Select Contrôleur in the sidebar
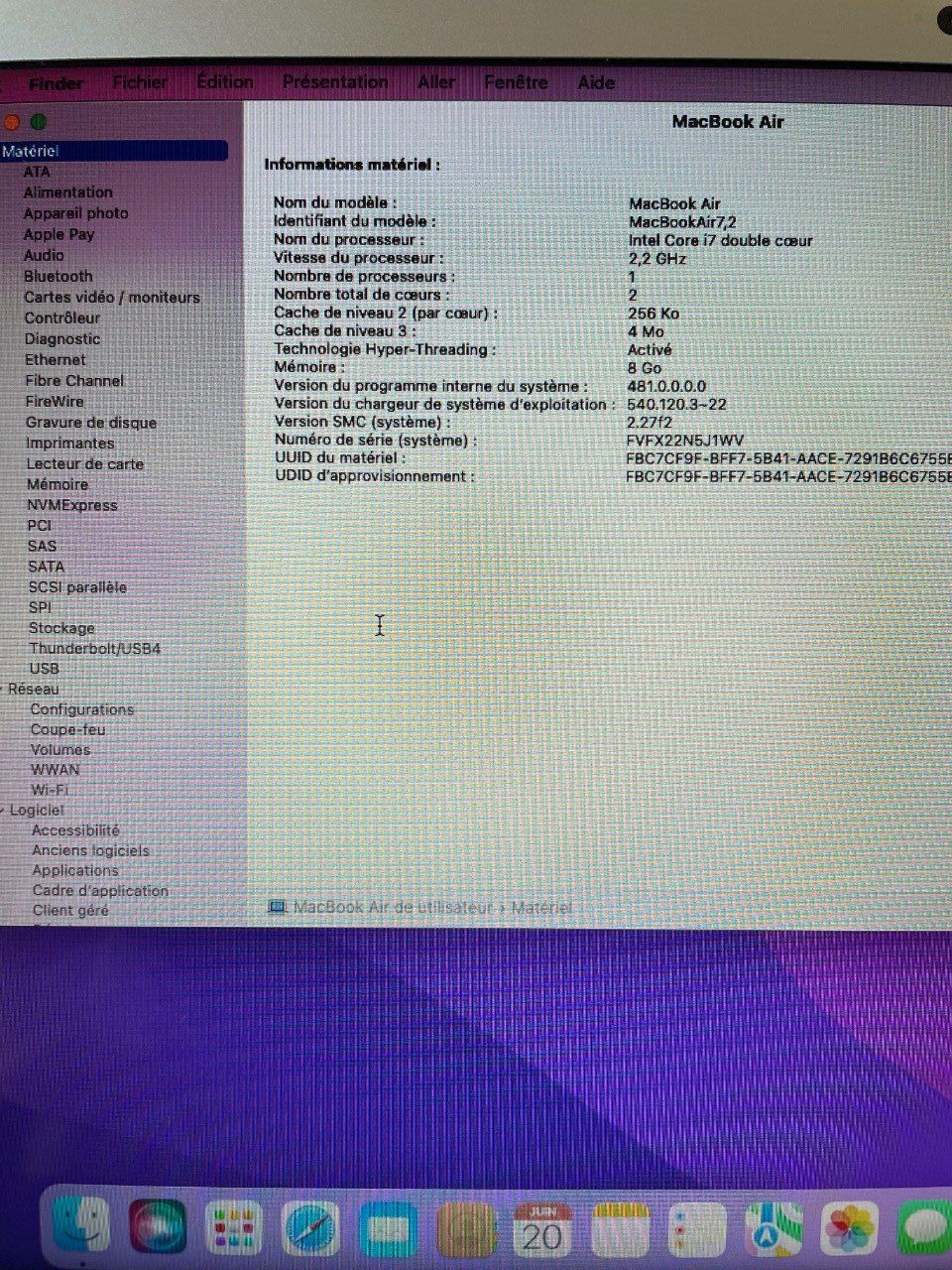This screenshot has height=1270, width=952. [62, 317]
